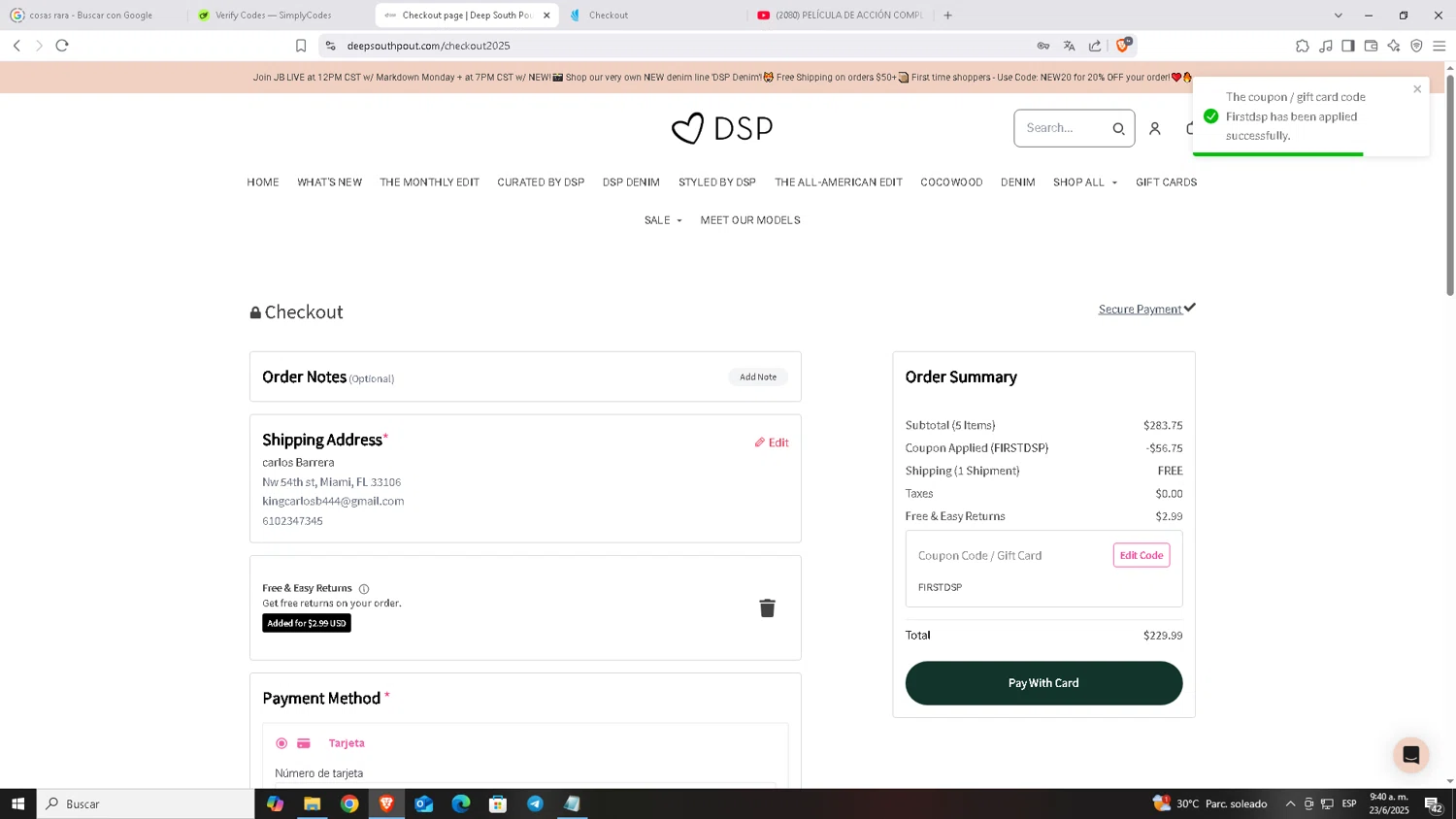Open a new browser tab
The image size is (1456, 819).
pyautogui.click(x=948, y=16)
